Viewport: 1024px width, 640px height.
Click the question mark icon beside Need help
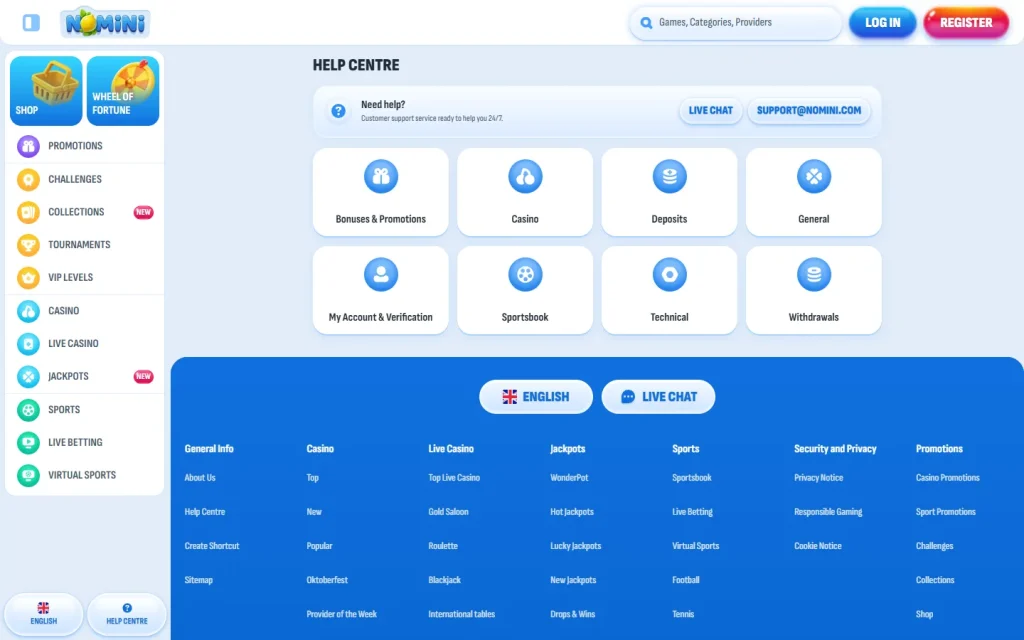[x=338, y=111]
